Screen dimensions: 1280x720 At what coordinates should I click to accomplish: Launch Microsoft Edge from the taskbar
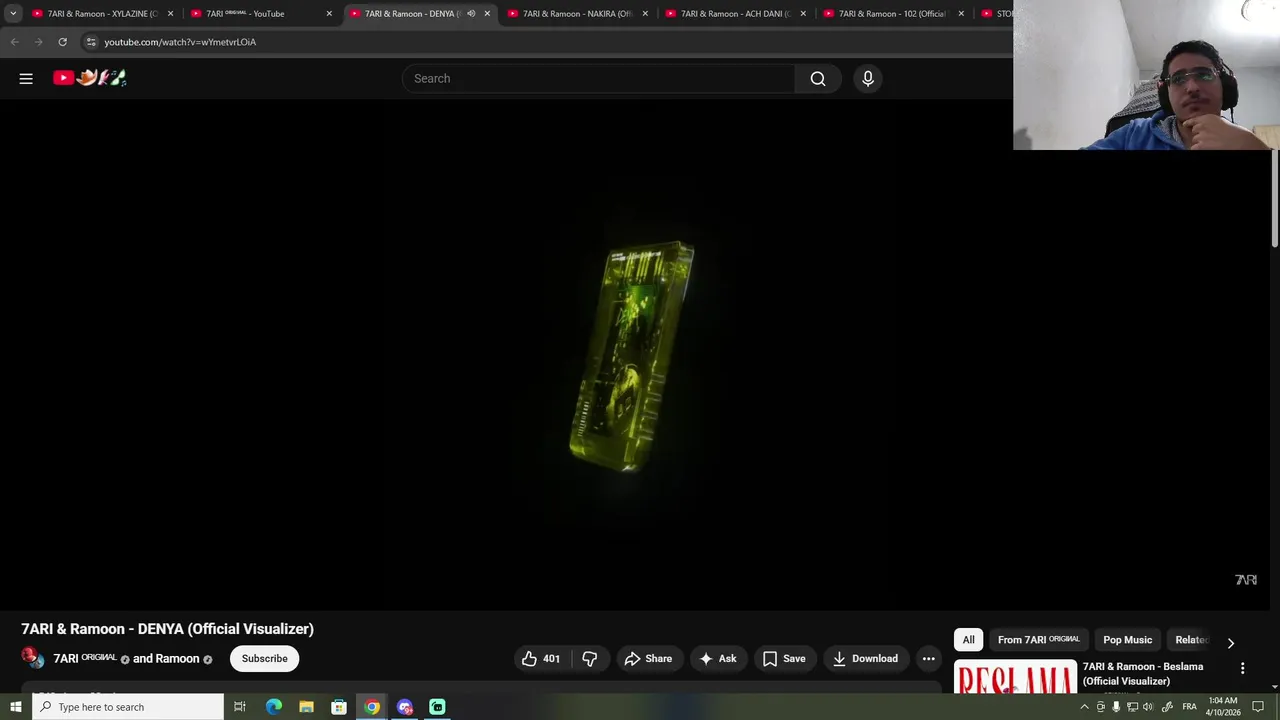[x=274, y=707]
